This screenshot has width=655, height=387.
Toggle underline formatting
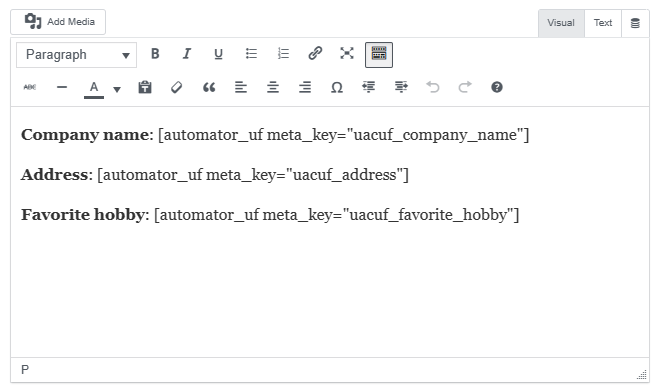coord(218,54)
